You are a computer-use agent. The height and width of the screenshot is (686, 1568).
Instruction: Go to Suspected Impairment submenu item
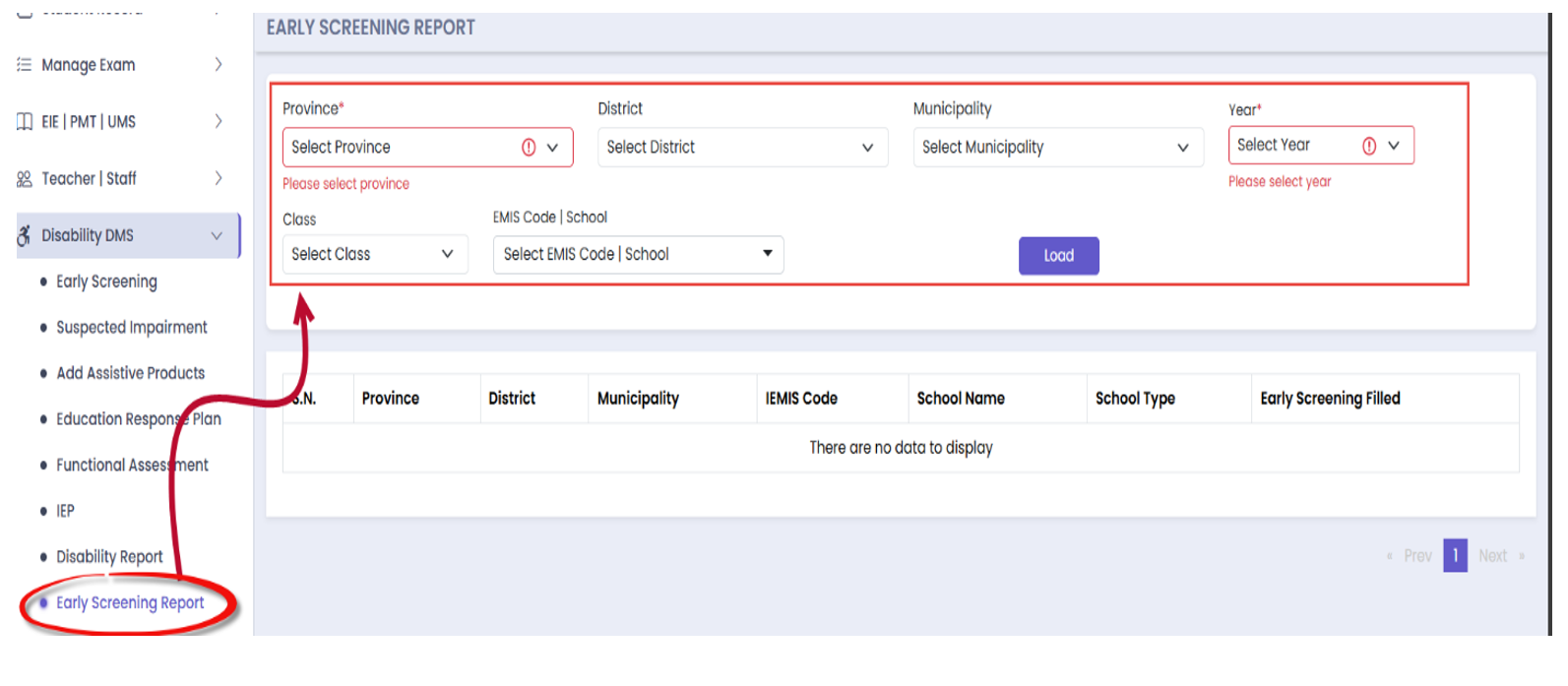click(x=132, y=328)
